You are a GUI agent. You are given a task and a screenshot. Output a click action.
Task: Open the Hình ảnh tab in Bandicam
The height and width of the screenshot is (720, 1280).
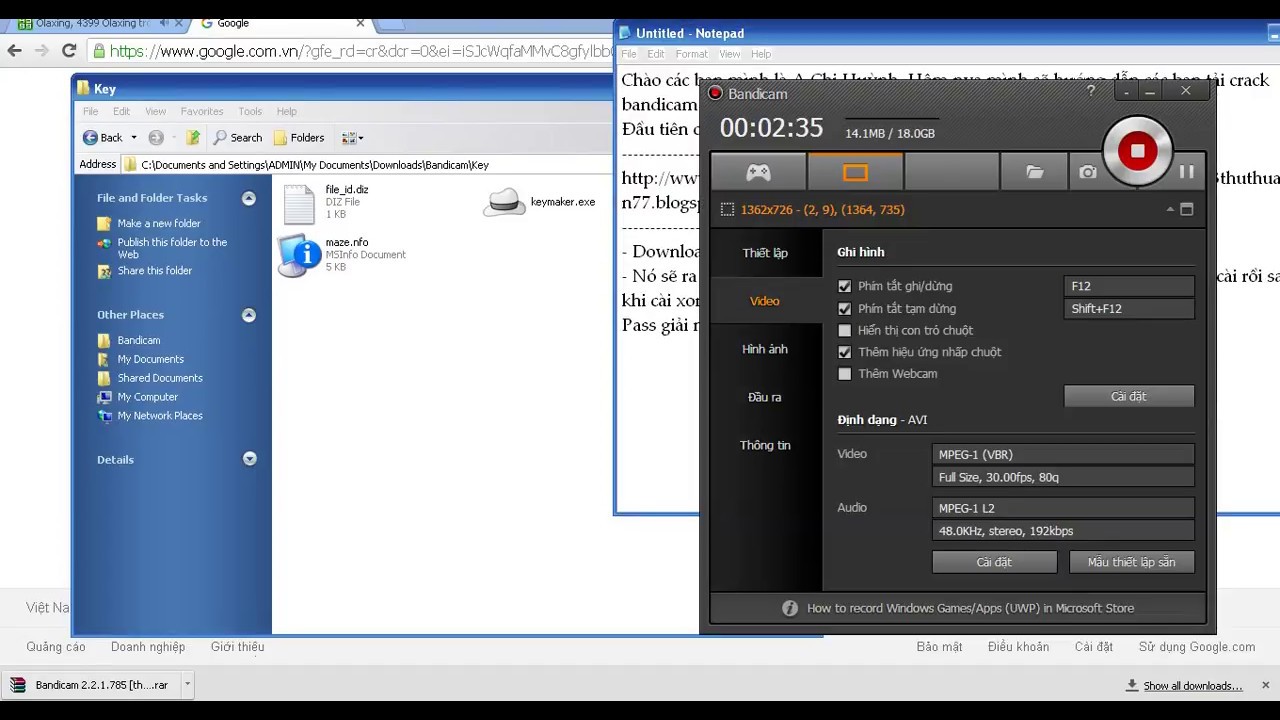(765, 349)
